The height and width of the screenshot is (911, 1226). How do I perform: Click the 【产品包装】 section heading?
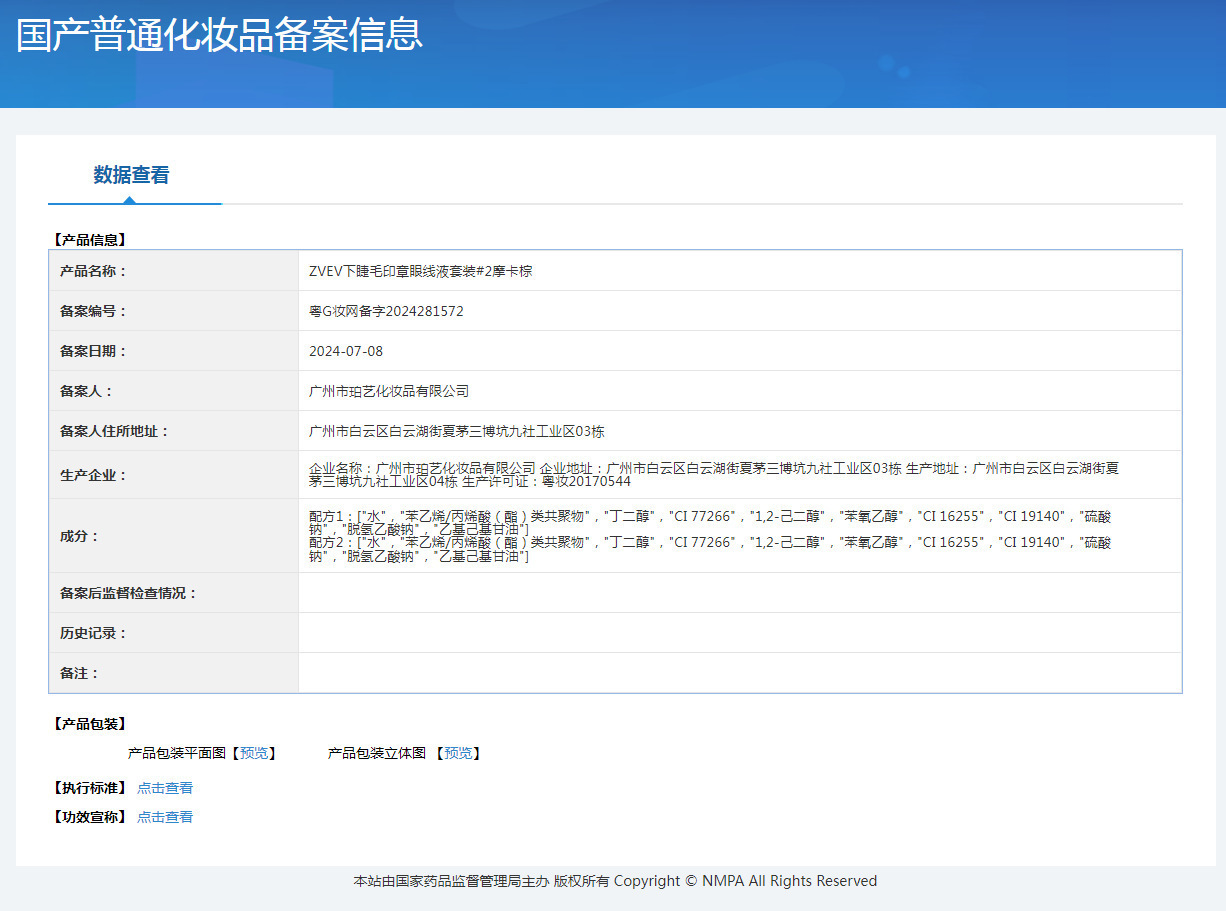coord(89,724)
